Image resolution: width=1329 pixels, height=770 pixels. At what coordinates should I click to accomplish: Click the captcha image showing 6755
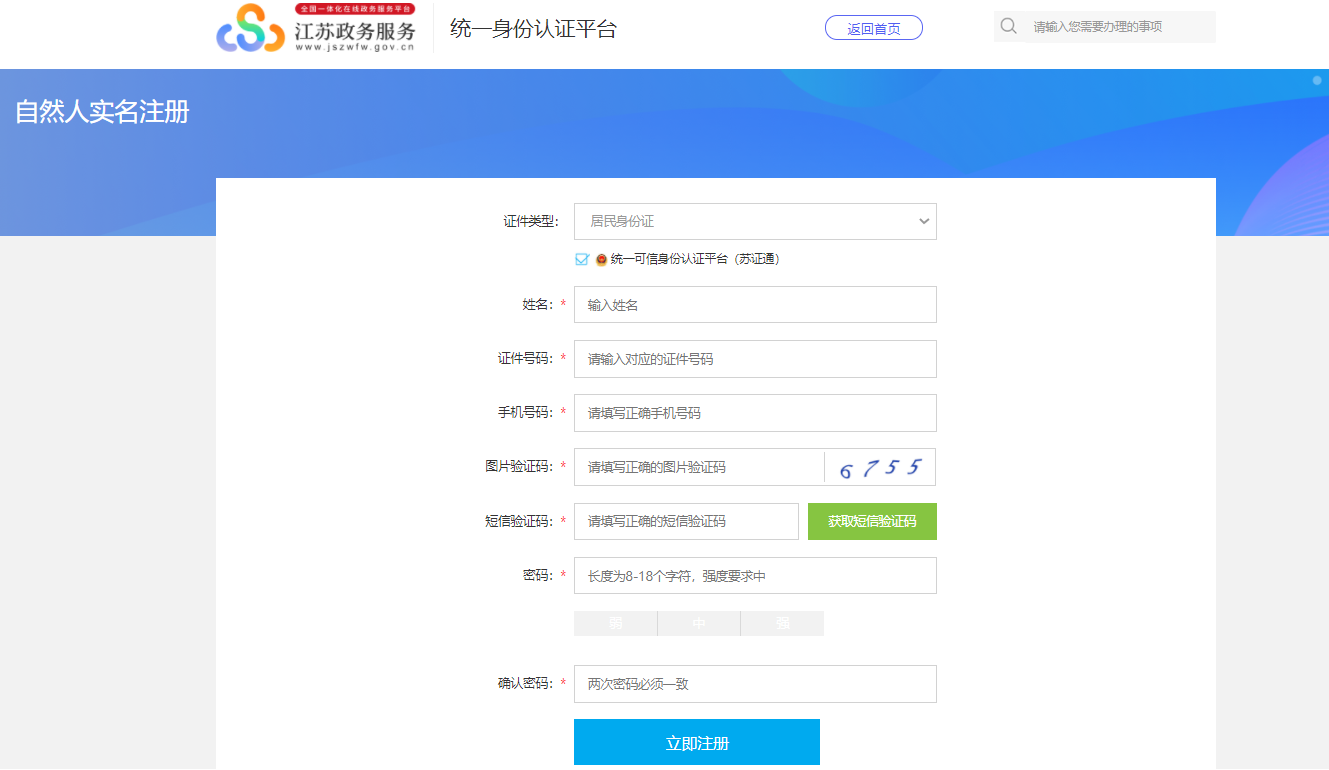pyautogui.click(x=881, y=466)
